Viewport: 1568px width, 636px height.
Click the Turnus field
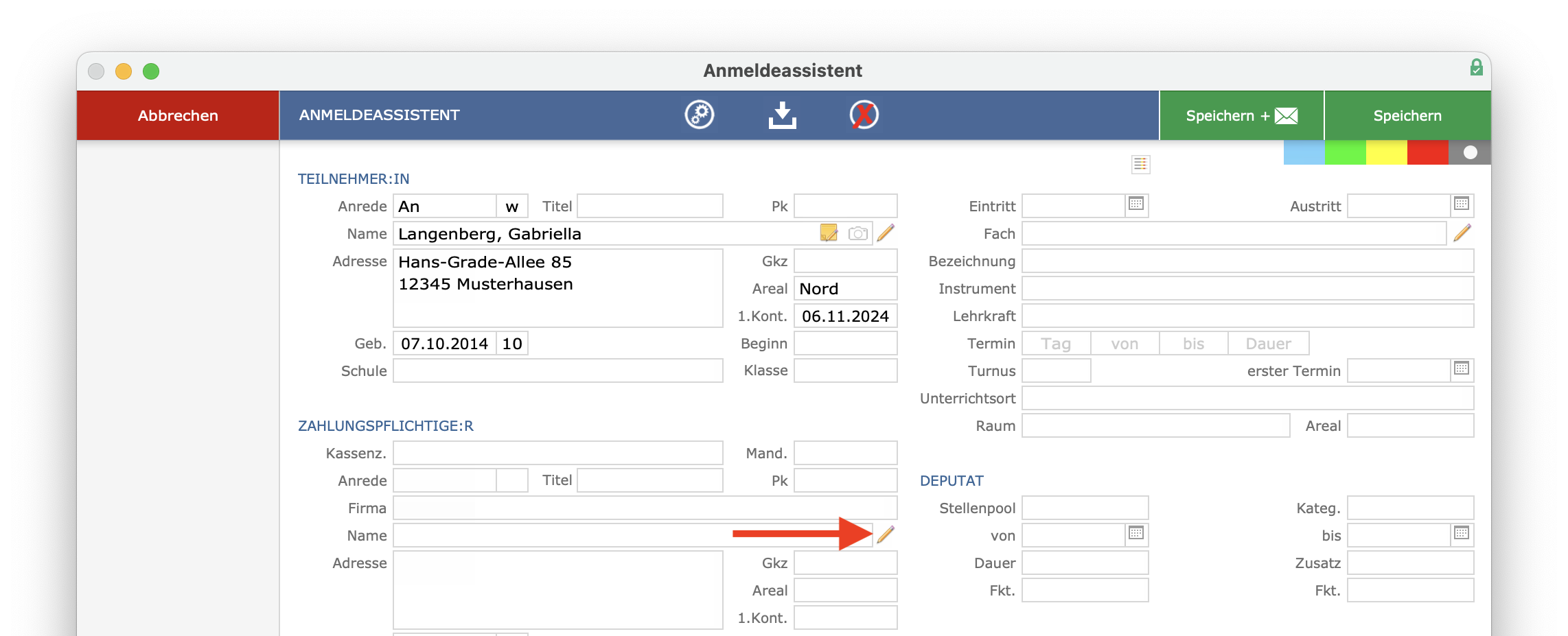click(x=1056, y=370)
